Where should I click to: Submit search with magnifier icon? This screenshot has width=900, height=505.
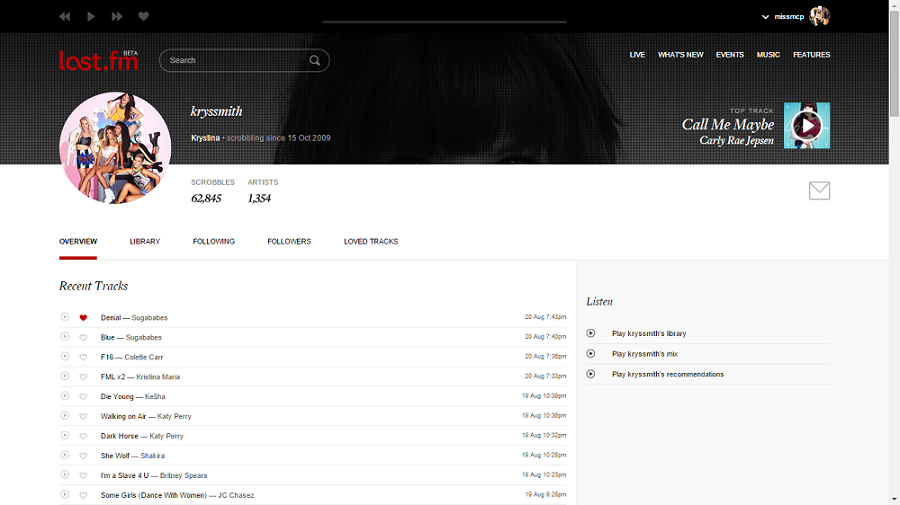(315, 60)
